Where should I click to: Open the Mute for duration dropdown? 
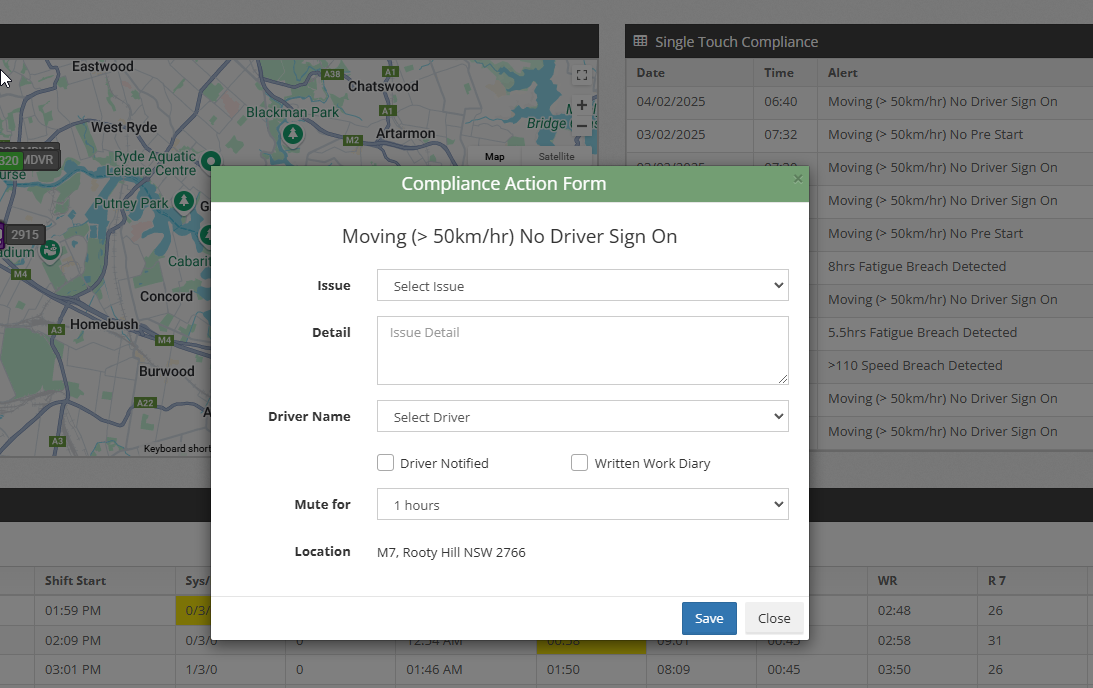click(582, 505)
